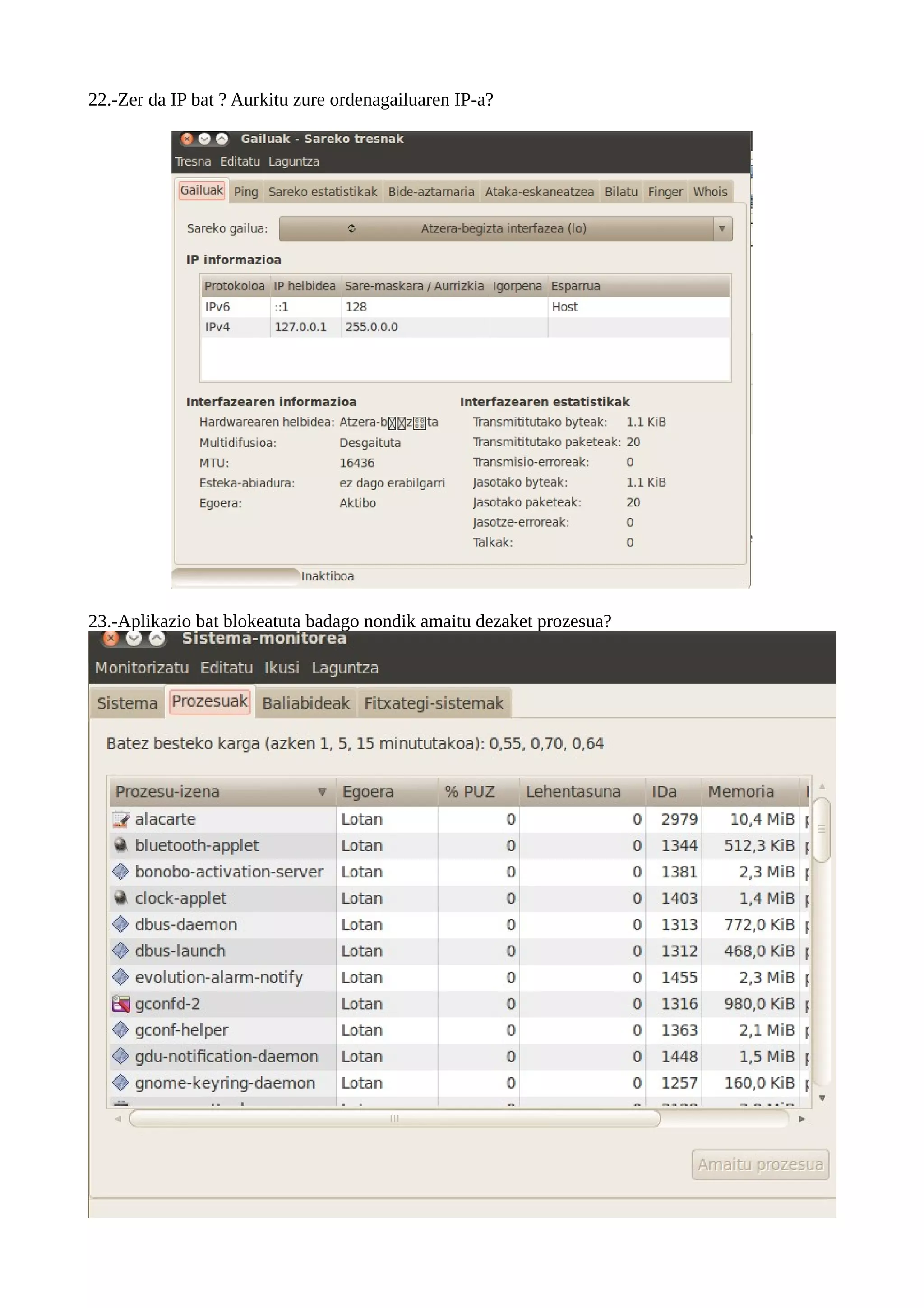924x1308 pixels.
Task: Open the Sareko gailua interface dropdown
Action: pyautogui.click(x=506, y=228)
